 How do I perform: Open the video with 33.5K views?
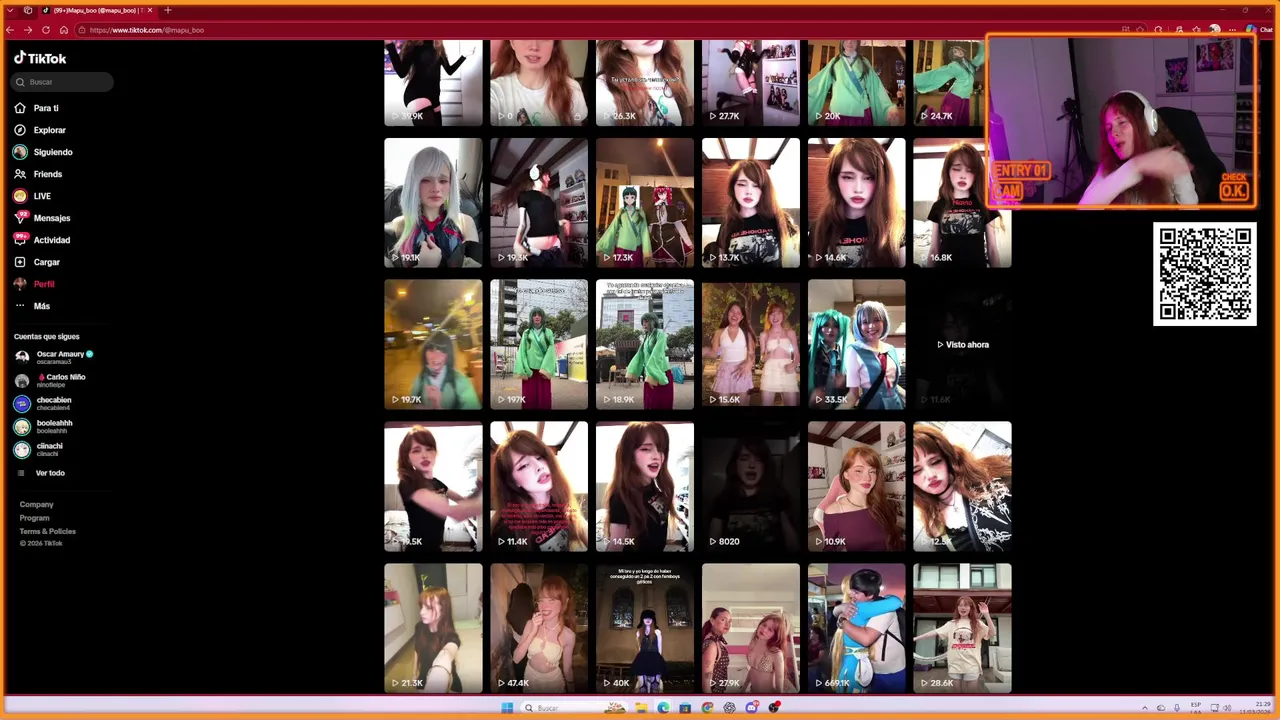(857, 344)
